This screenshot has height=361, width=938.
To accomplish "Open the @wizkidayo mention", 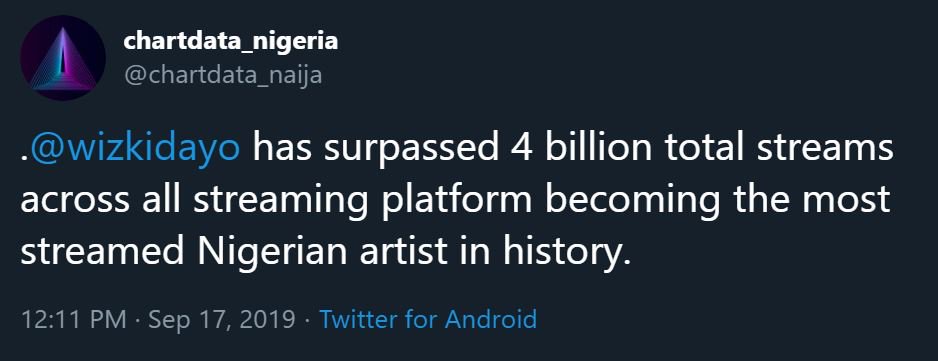I will click(135, 148).
